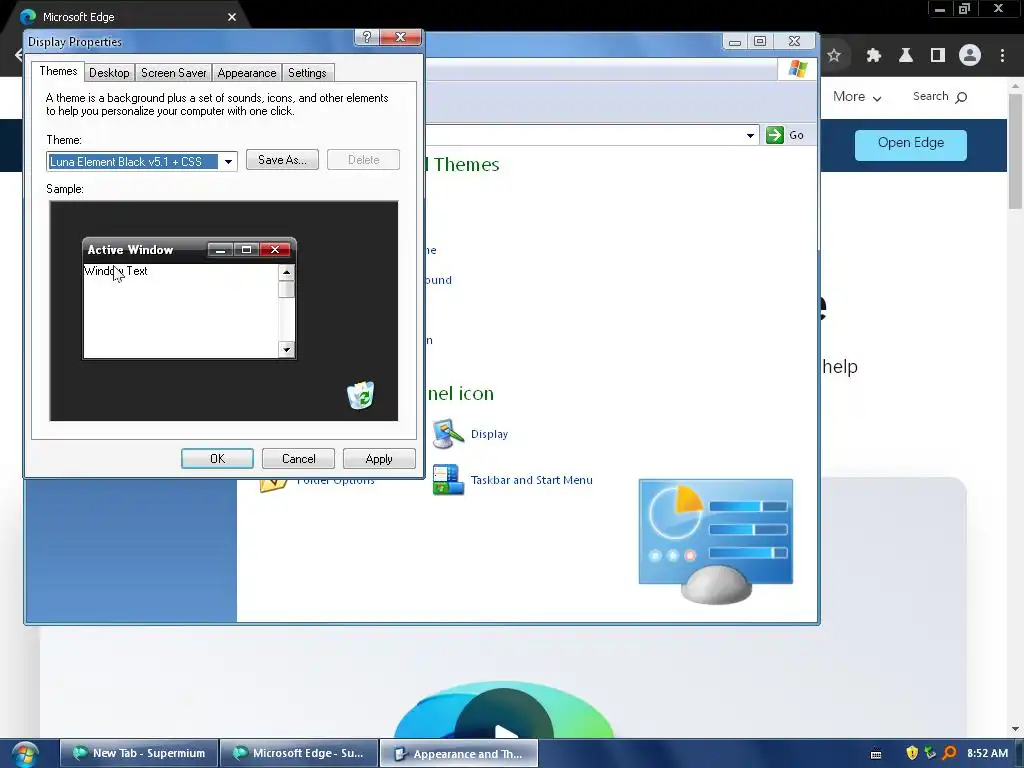This screenshot has width=1024, height=768.
Task: Click the security shield tray icon
Action: [912, 753]
